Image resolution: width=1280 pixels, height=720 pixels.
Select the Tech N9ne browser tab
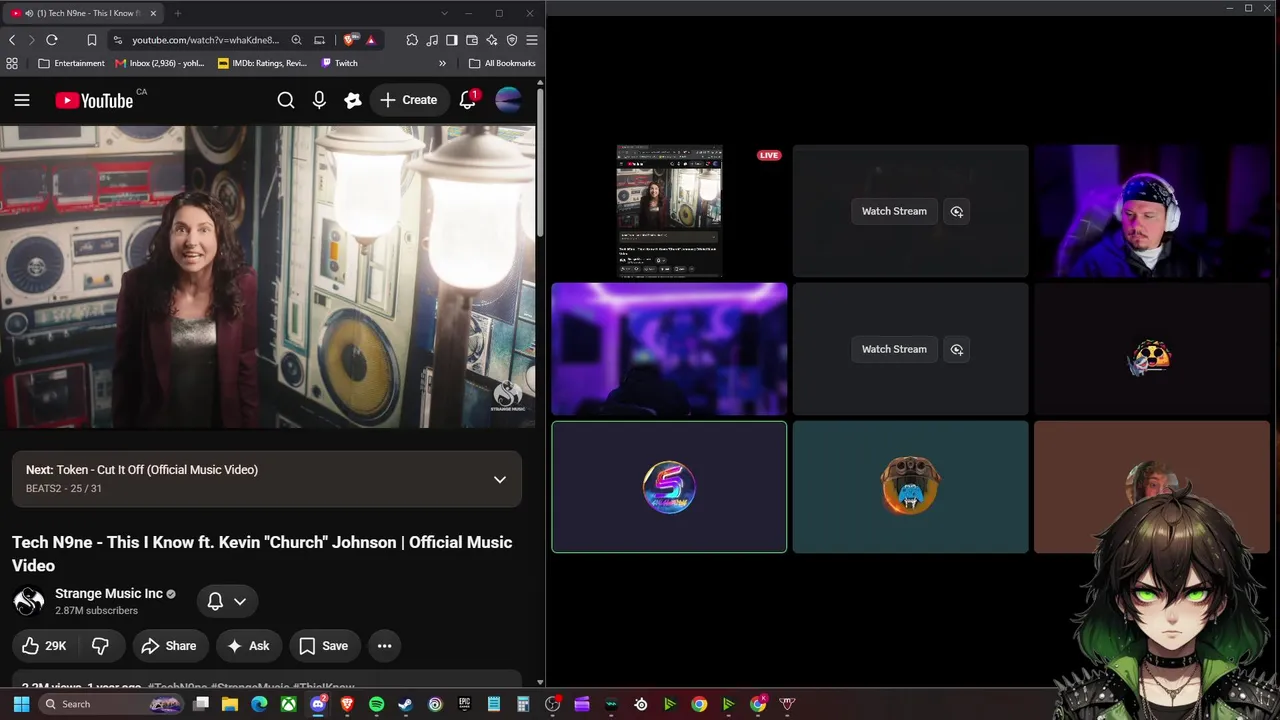(x=84, y=13)
